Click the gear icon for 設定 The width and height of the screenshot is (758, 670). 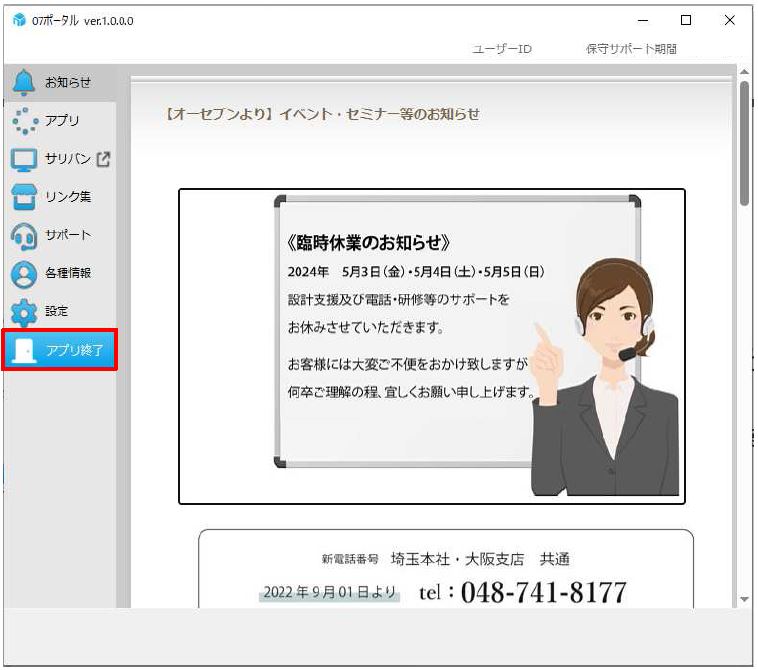(x=24, y=312)
